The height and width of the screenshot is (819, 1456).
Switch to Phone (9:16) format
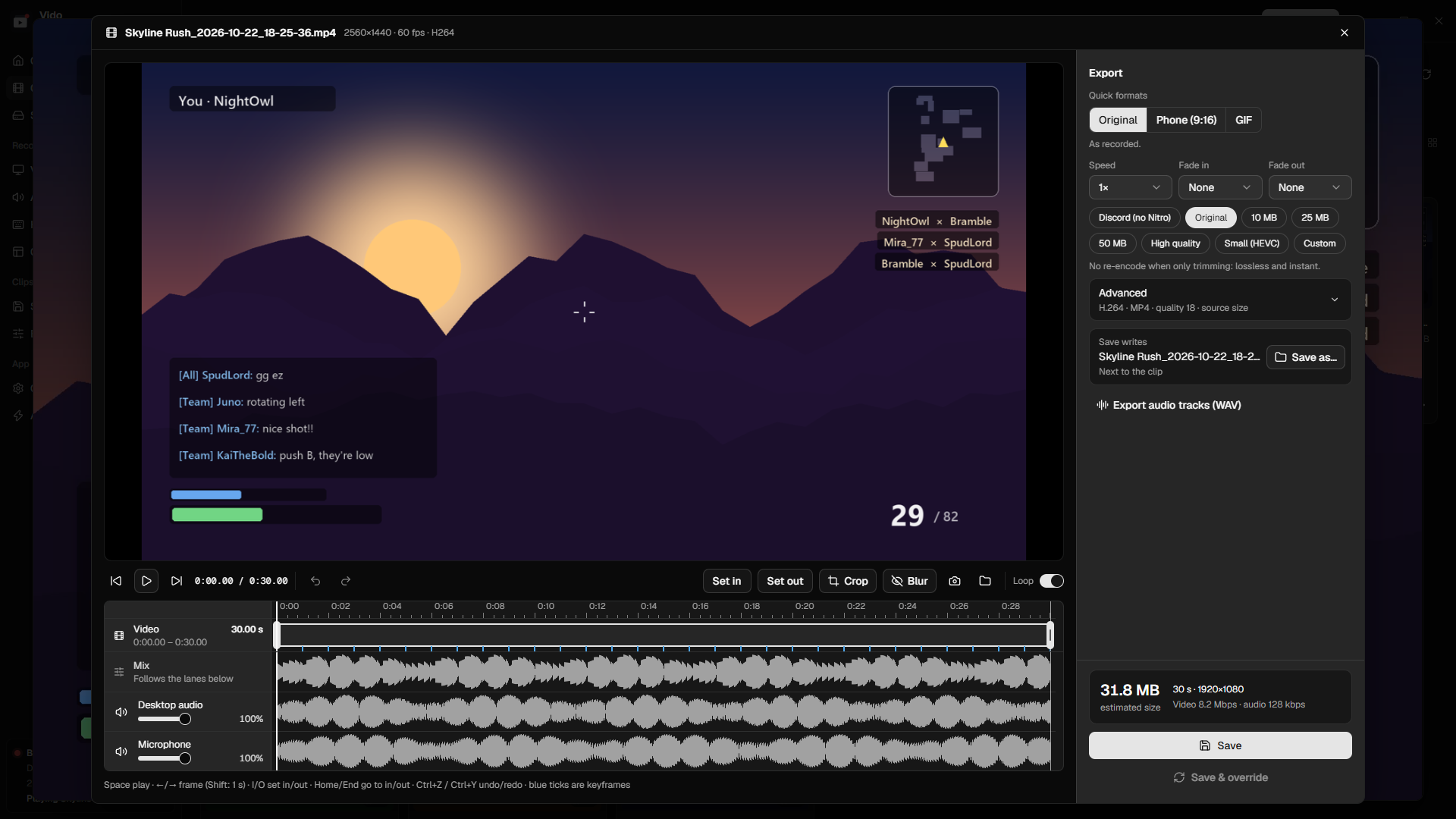pos(1186,120)
